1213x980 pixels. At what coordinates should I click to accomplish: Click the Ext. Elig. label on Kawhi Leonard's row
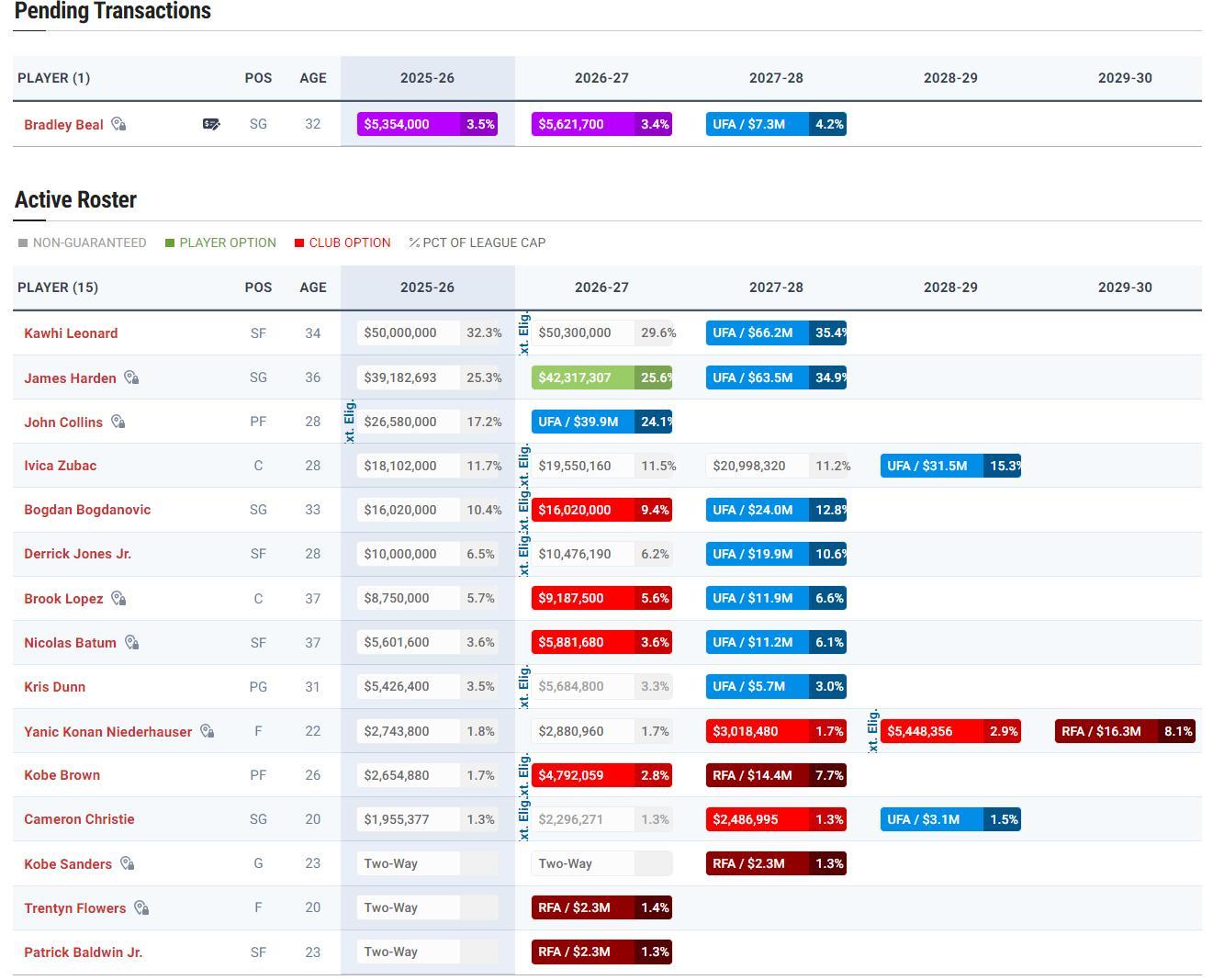[523, 333]
